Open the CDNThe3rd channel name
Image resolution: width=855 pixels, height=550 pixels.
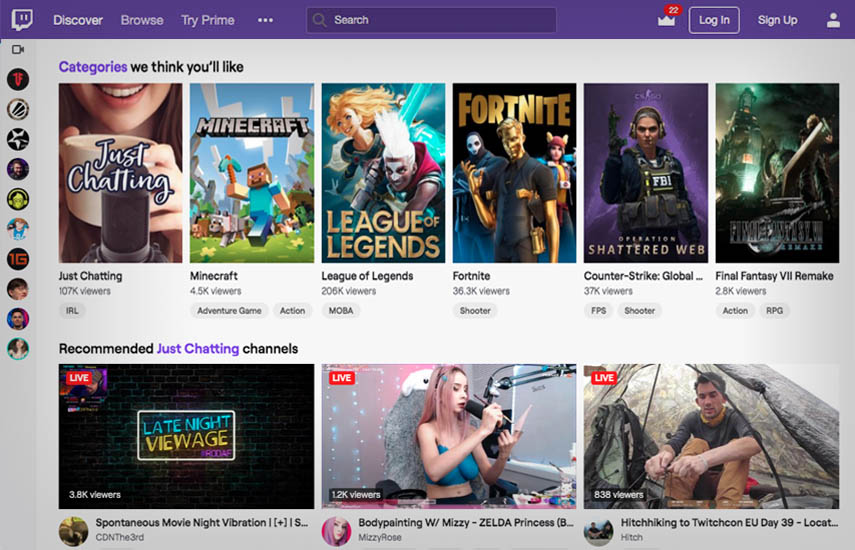coord(120,537)
